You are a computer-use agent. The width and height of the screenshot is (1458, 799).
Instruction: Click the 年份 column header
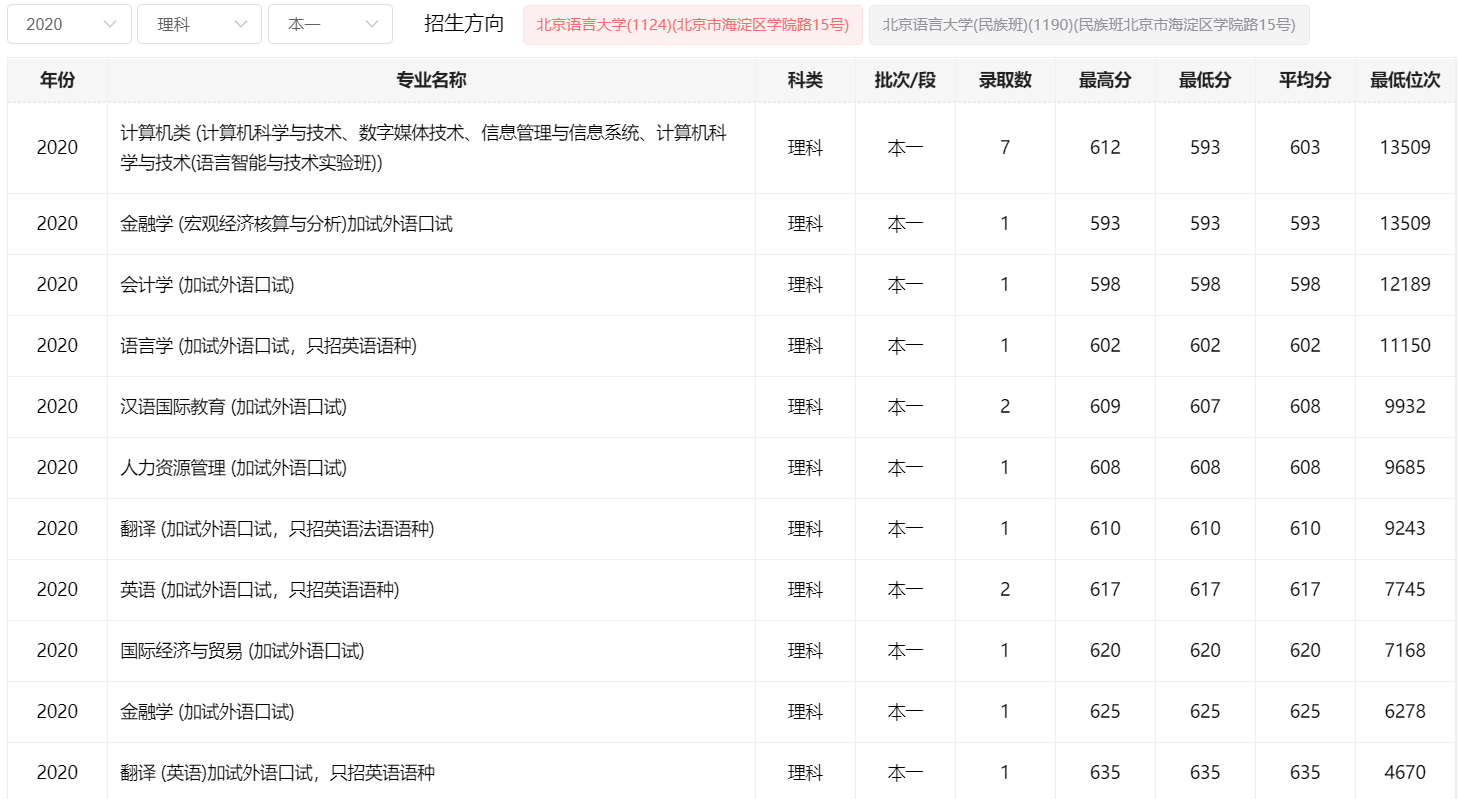pos(57,80)
